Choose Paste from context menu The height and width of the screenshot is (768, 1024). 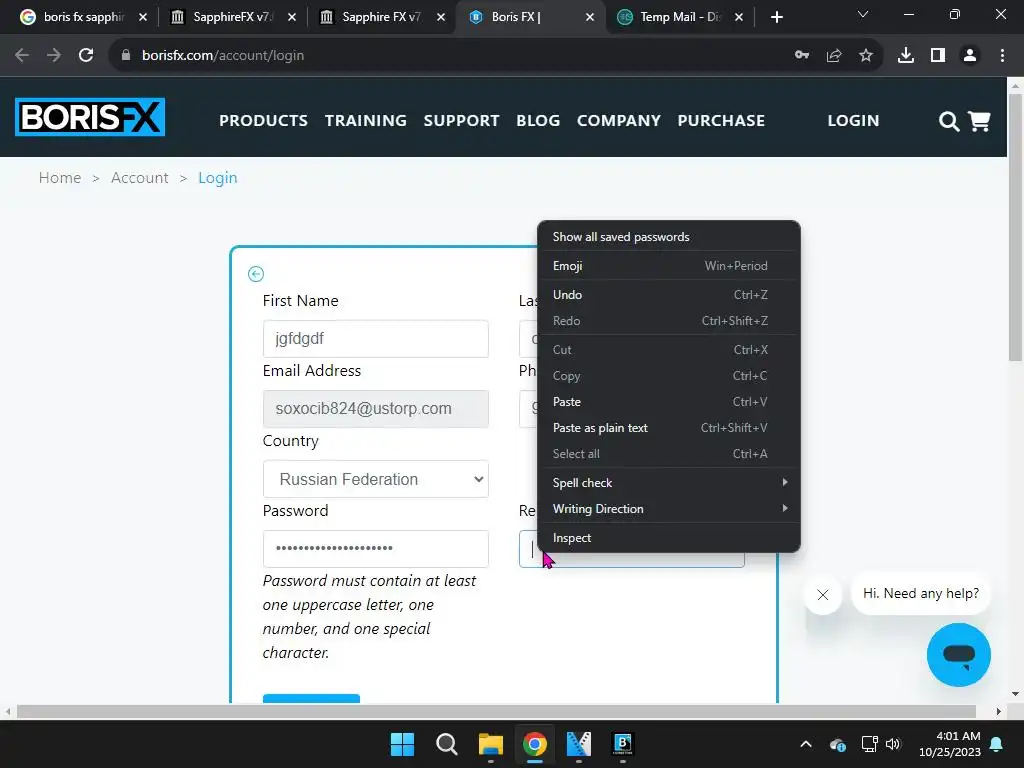tap(669, 402)
